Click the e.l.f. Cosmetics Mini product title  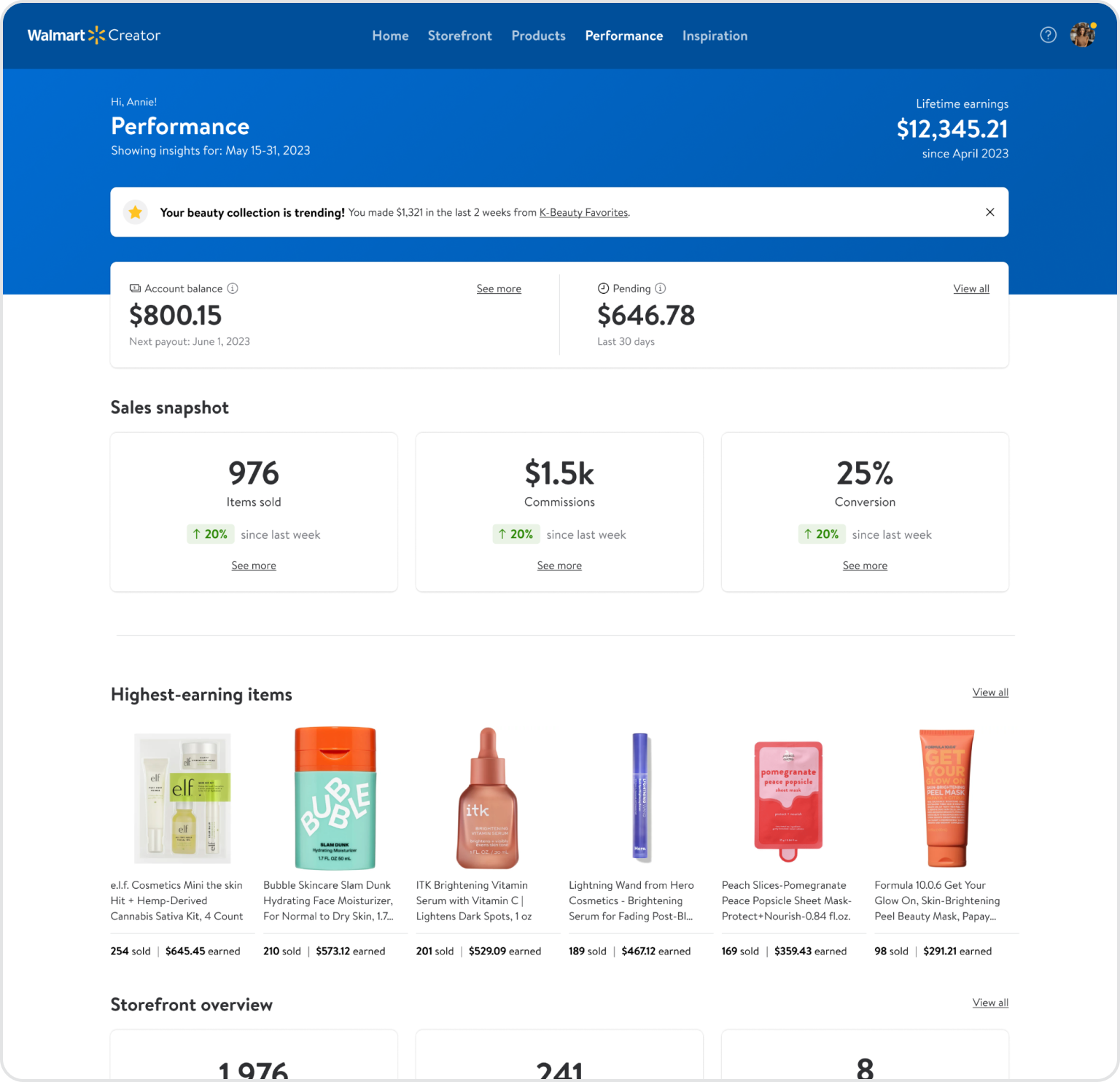click(x=177, y=900)
